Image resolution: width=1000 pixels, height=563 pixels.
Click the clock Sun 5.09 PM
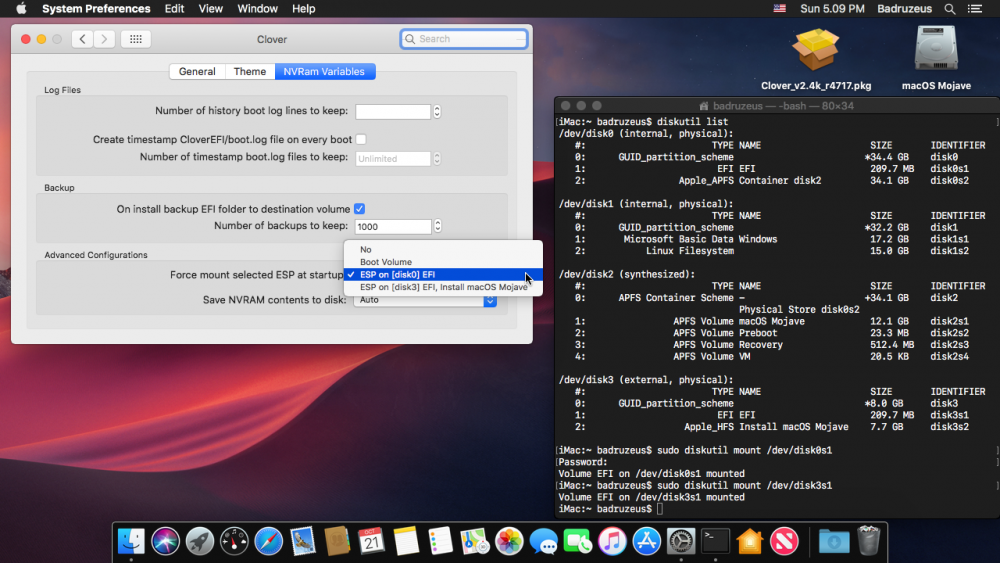(832, 9)
